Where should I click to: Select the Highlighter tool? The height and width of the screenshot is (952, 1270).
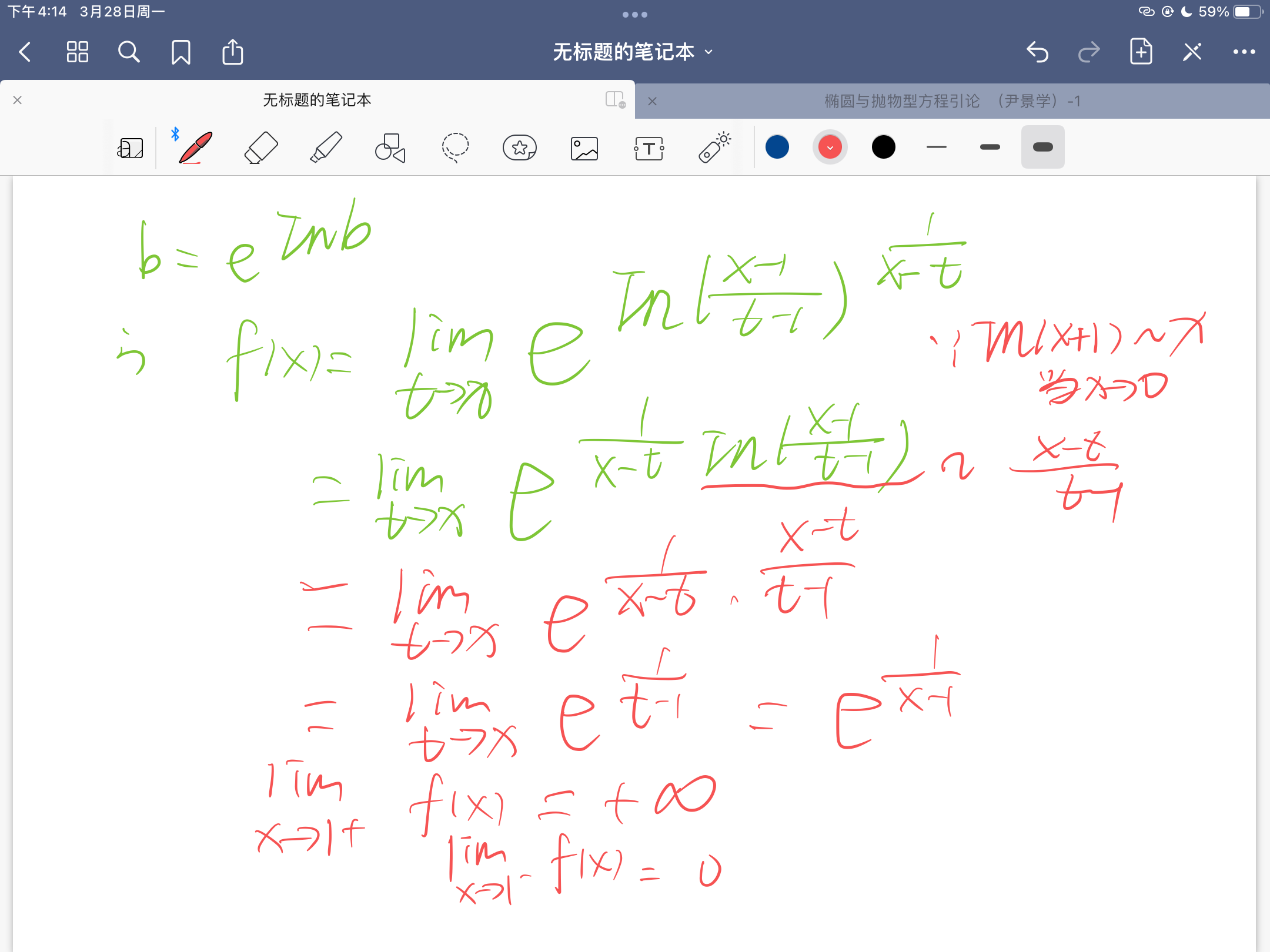click(326, 148)
